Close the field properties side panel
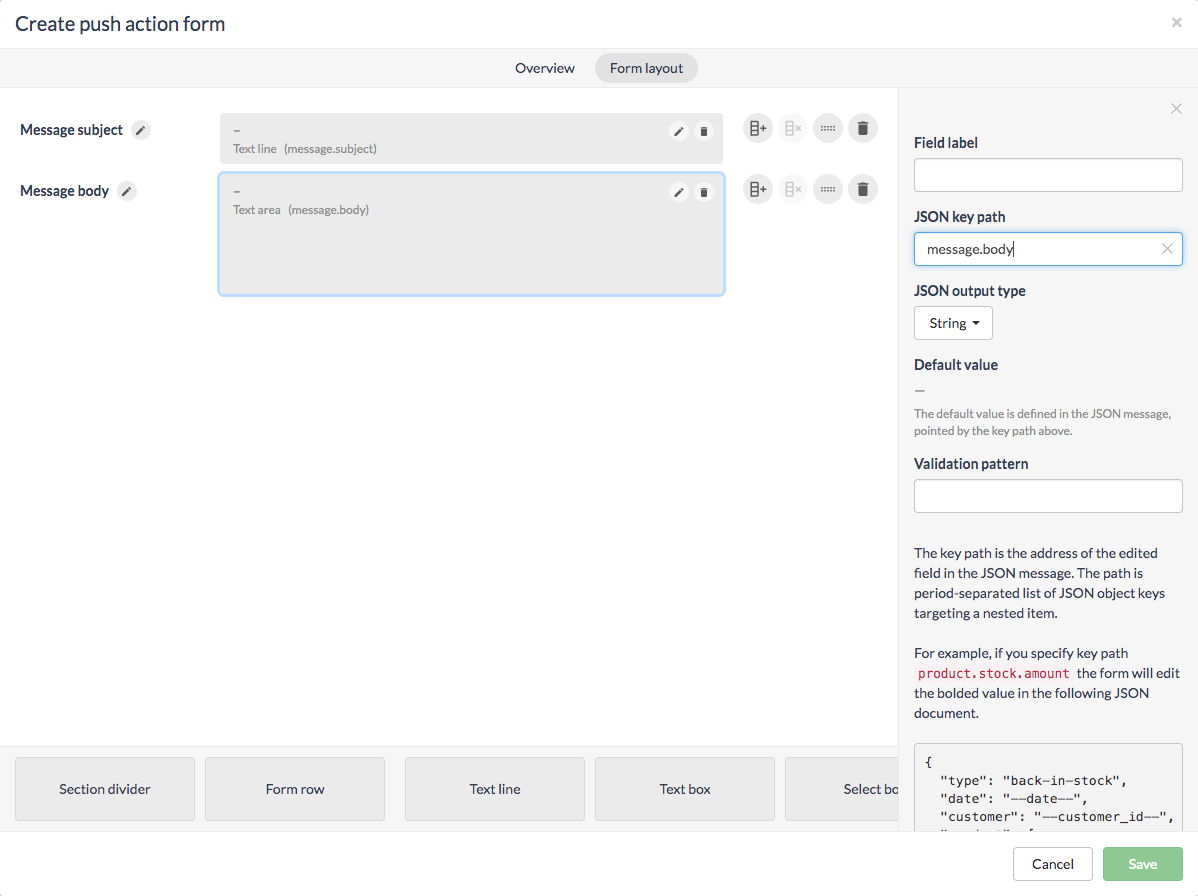Screen dimensions: 1198x896 (x=1176, y=108)
